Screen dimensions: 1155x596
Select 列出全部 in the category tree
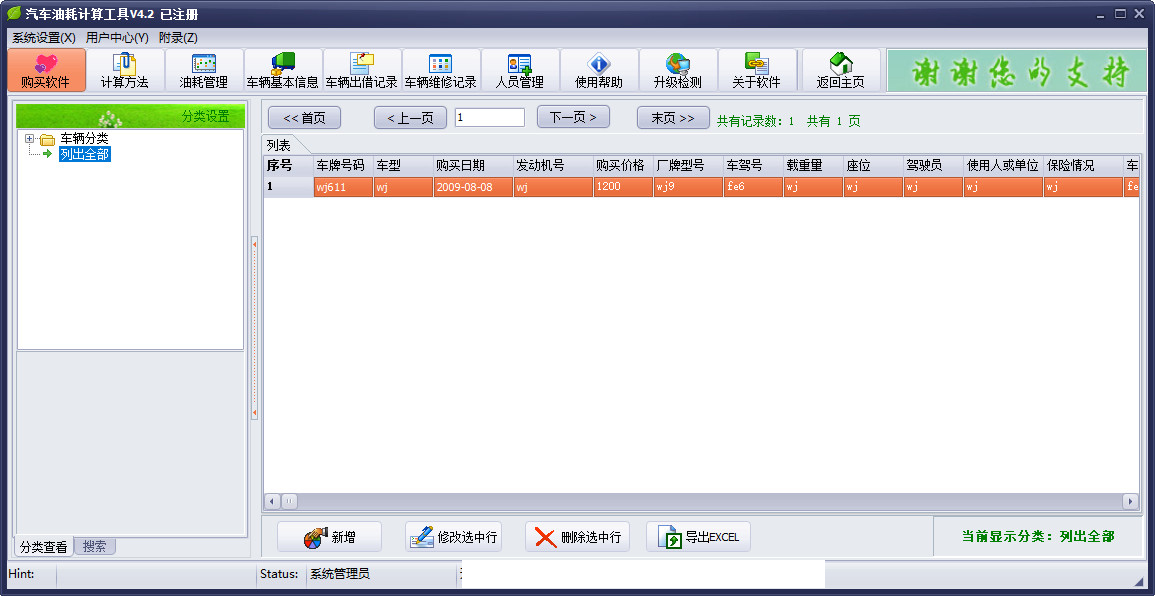click(x=84, y=154)
